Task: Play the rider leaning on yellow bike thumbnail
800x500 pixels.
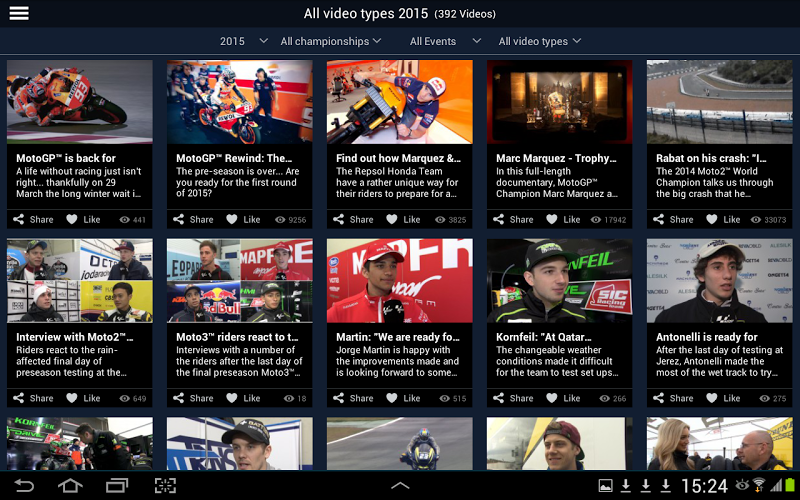Action: pos(399,102)
